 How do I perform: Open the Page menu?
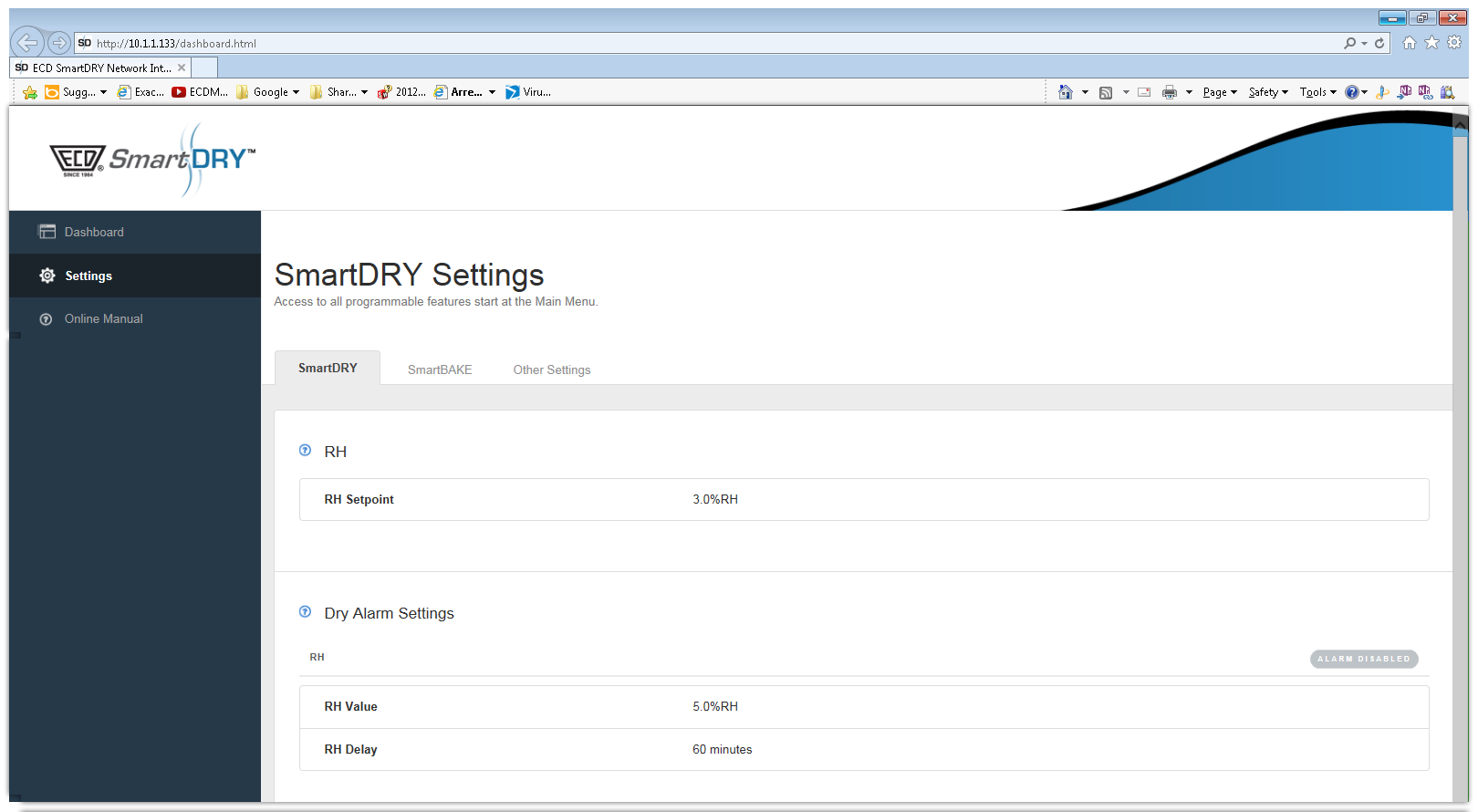1220,92
